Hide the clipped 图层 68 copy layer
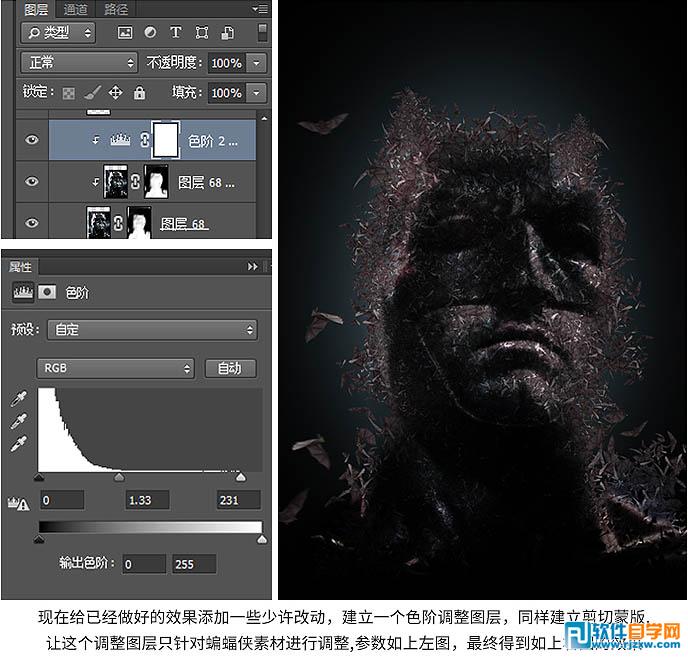 pos(32,181)
